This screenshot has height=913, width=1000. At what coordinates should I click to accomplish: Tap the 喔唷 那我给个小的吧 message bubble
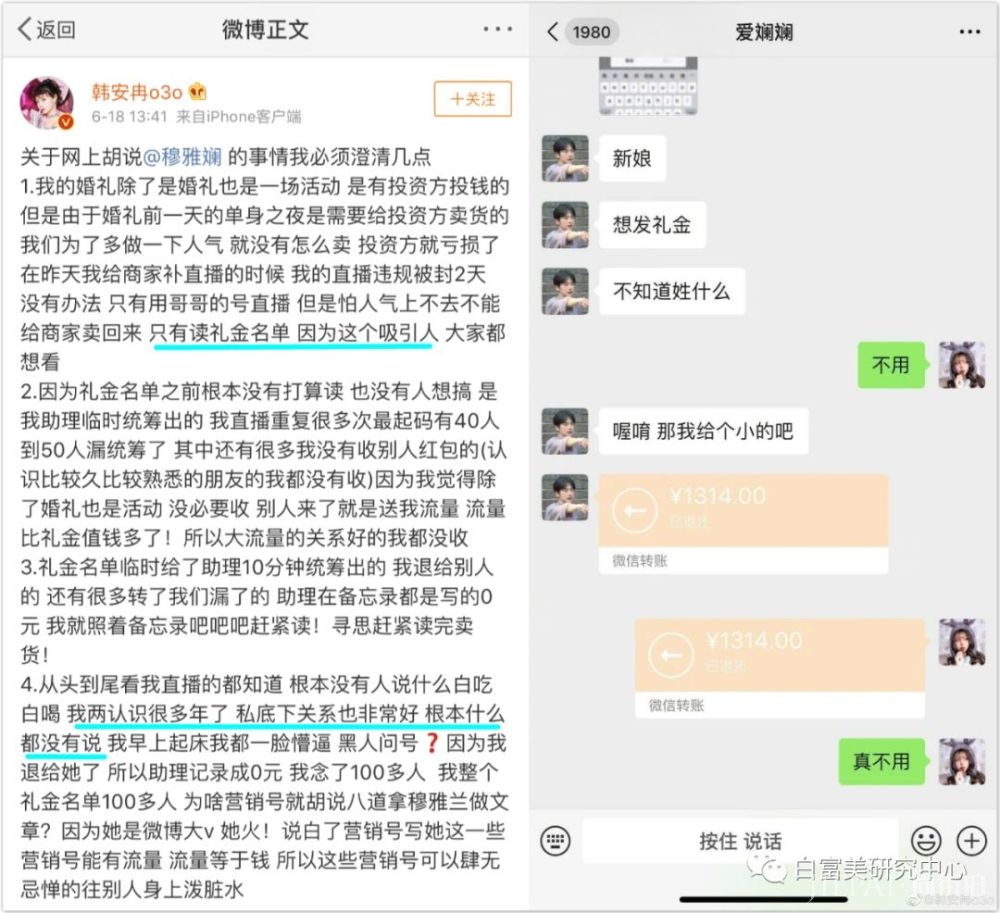pos(703,432)
